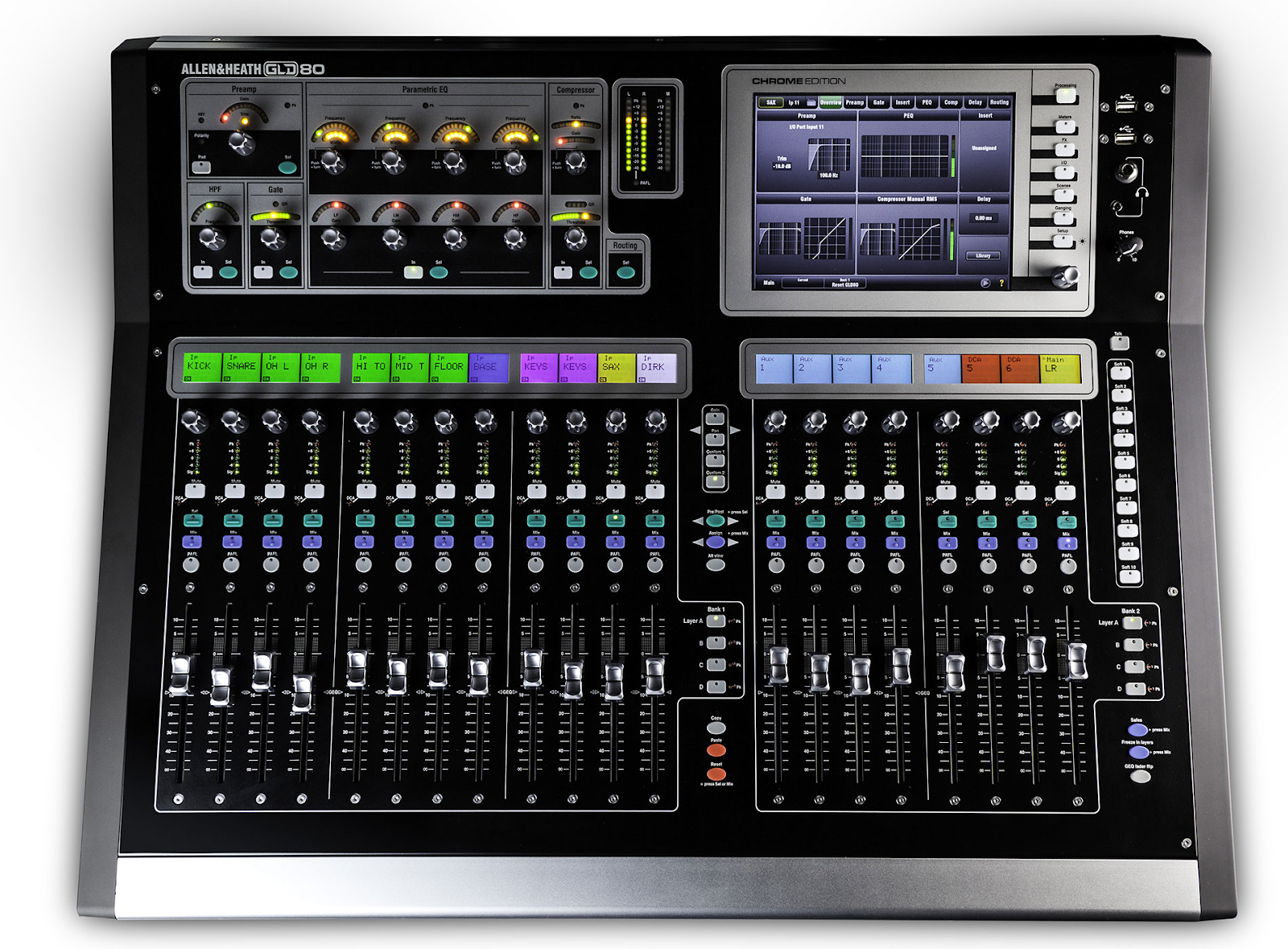Viewport: 1288px width, 949px height.
Task: Switch to the Routing tab on screen
Action: (x=999, y=102)
